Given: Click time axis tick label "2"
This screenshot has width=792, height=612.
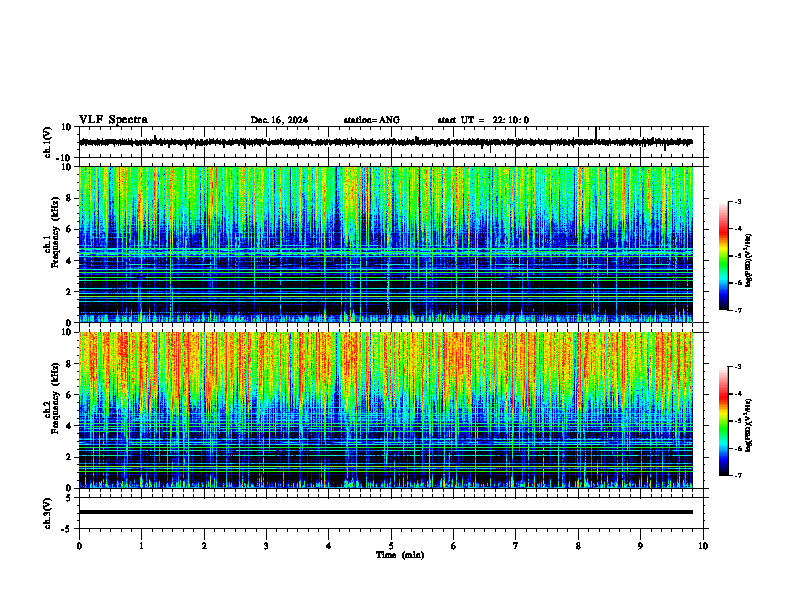Looking at the screenshot, I should [x=204, y=546].
